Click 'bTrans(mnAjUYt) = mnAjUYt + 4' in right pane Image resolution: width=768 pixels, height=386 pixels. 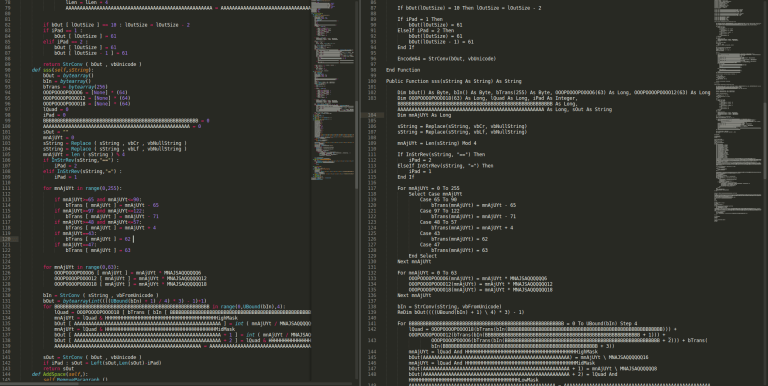473,228
